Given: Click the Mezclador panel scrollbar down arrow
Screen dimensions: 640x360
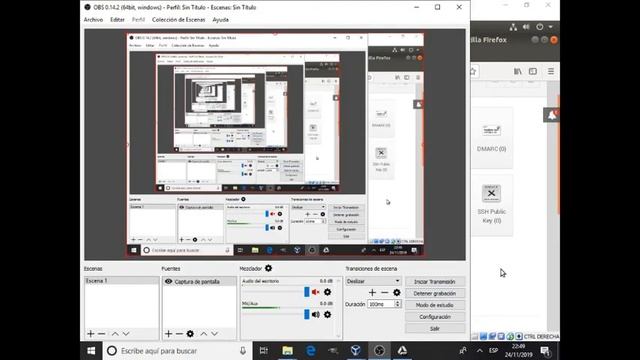Looking at the screenshot, I should tap(338, 336).
